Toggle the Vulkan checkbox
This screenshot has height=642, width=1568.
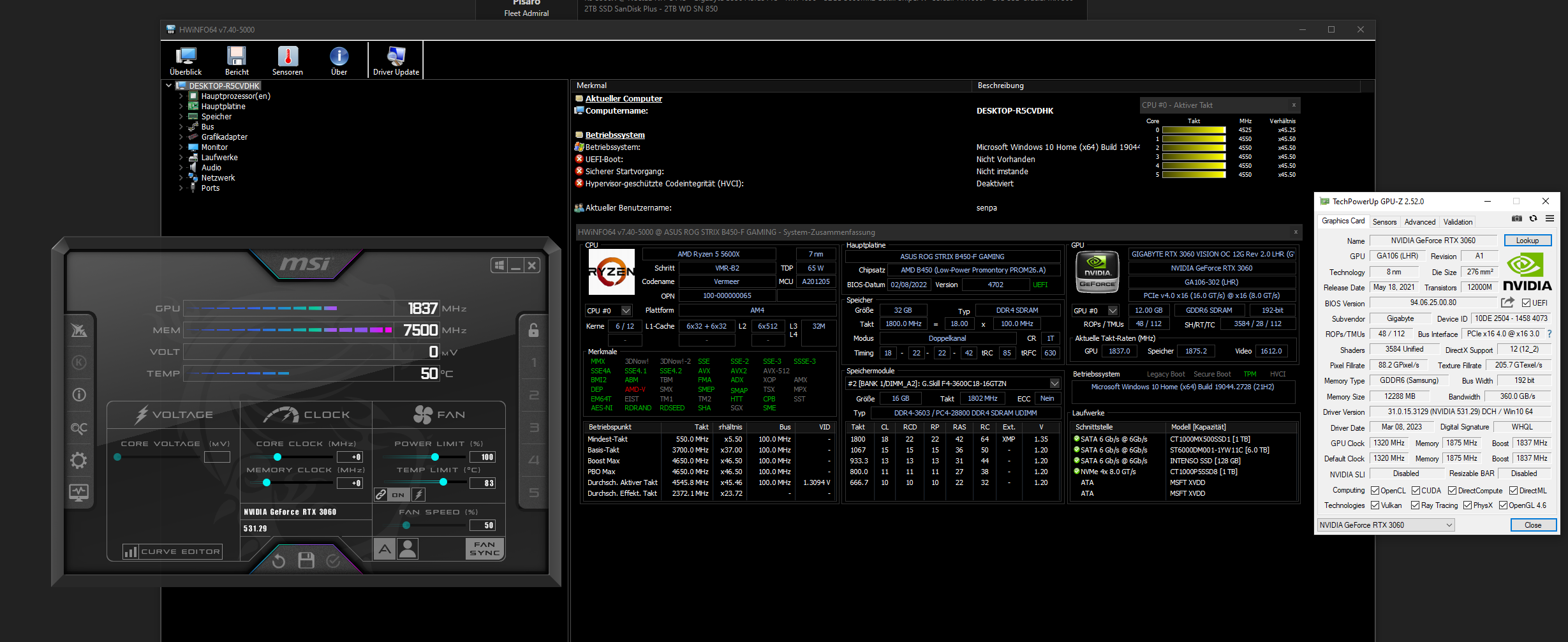point(1375,505)
